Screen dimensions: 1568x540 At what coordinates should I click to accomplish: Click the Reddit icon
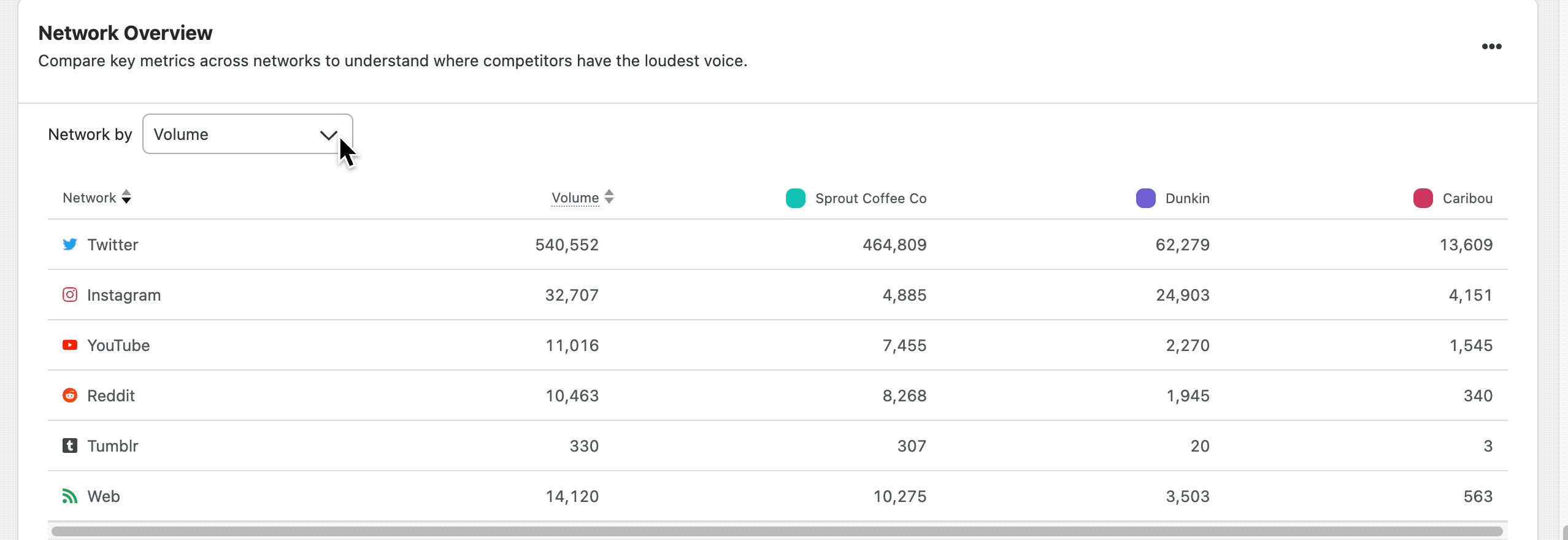click(70, 395)
